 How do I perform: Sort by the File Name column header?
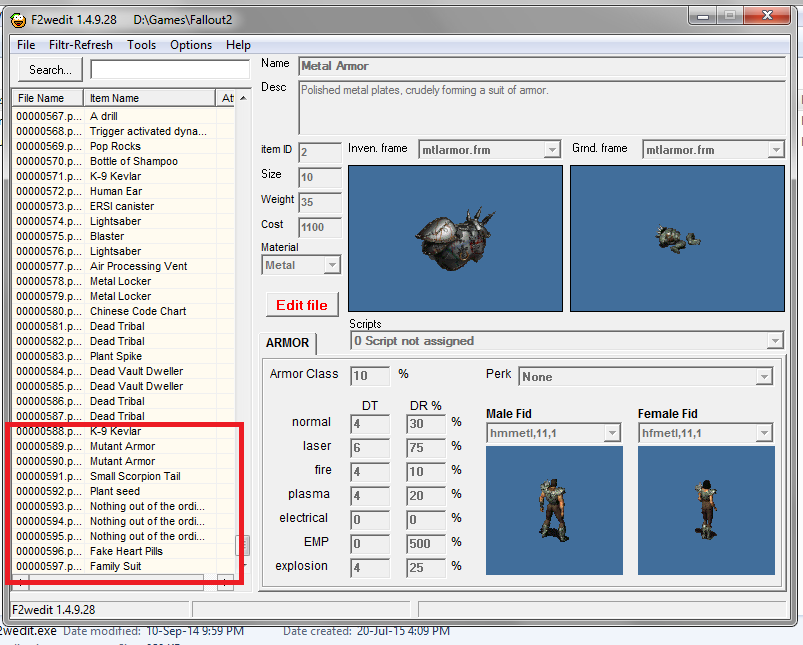(48, 98)
